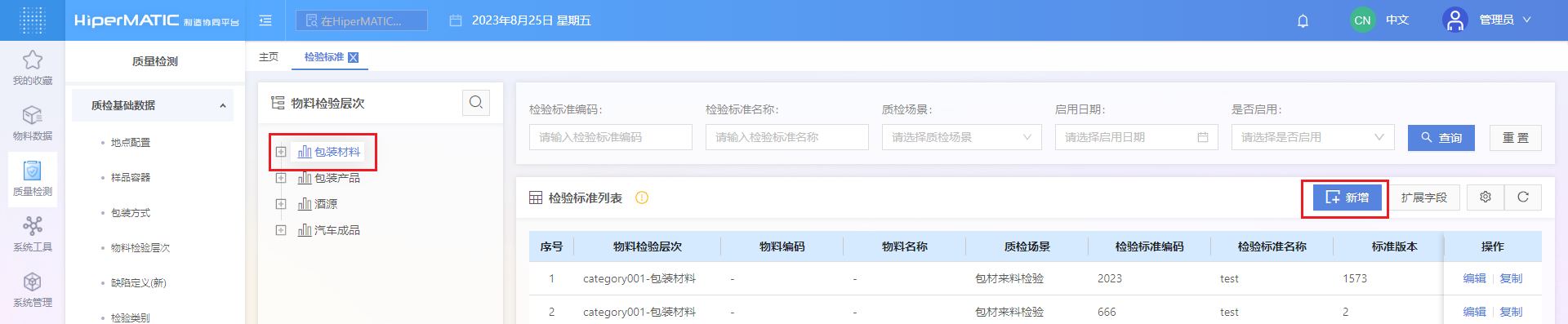Select 检验标准 tab
1568x324 pixels.
click(324, 57)
